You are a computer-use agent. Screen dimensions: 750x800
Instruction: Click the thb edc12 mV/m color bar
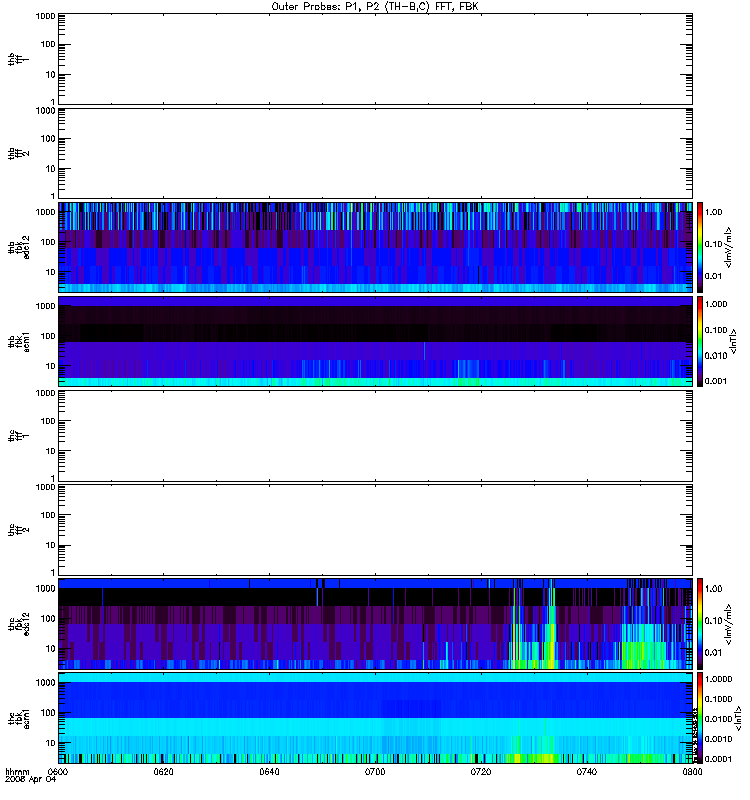tap(700, 247)
